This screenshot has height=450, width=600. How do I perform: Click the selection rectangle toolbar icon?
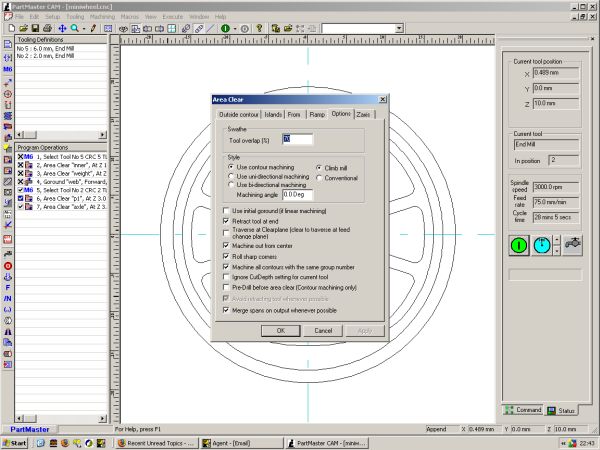(108, 28)
